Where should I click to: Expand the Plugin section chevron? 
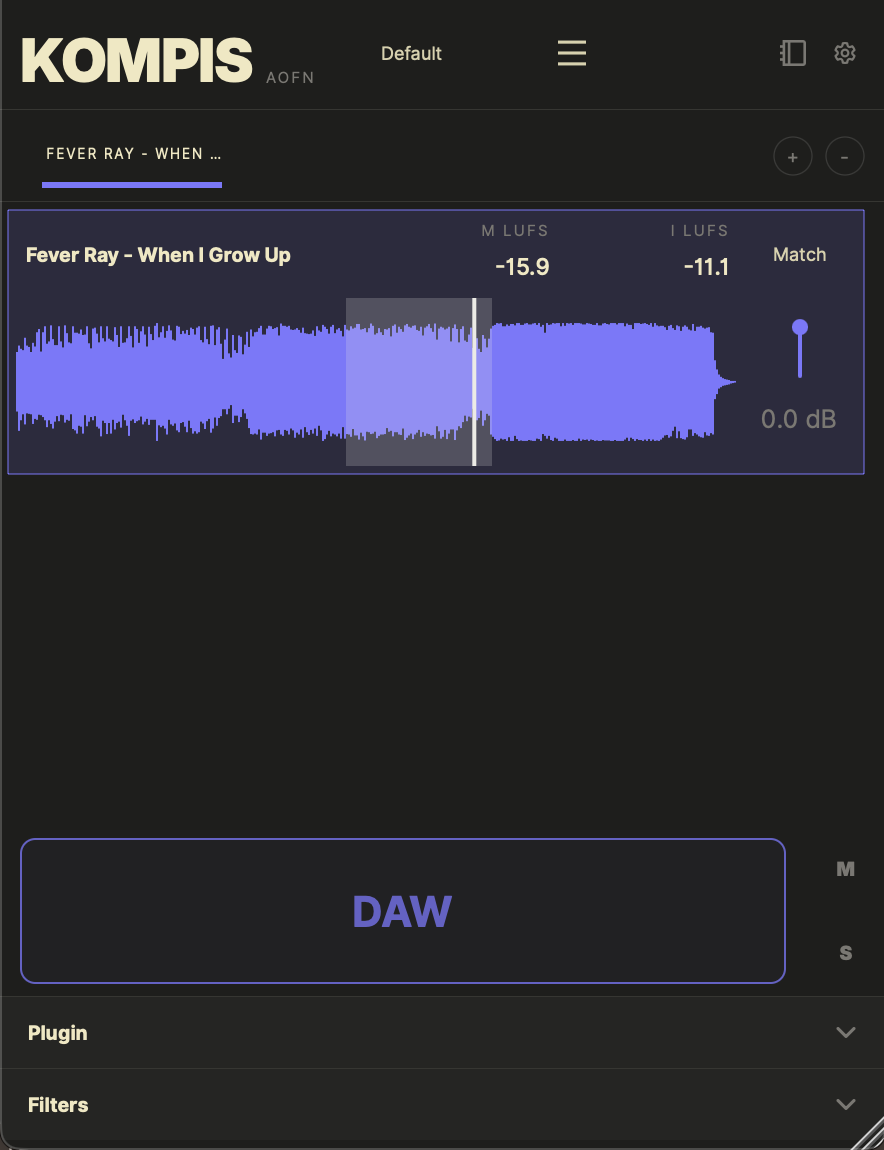846,1032
